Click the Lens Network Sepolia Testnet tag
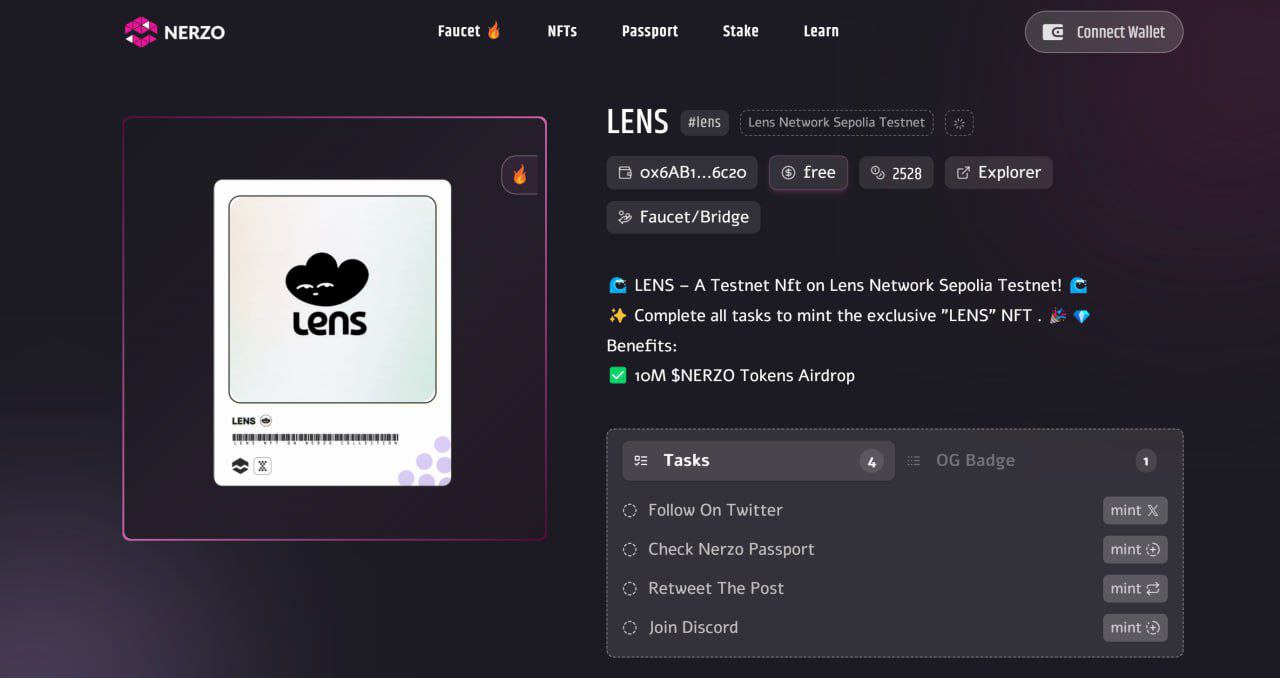Image resolution: width=1280 pixels, height=678 pixels. click(x=837, y=122)
